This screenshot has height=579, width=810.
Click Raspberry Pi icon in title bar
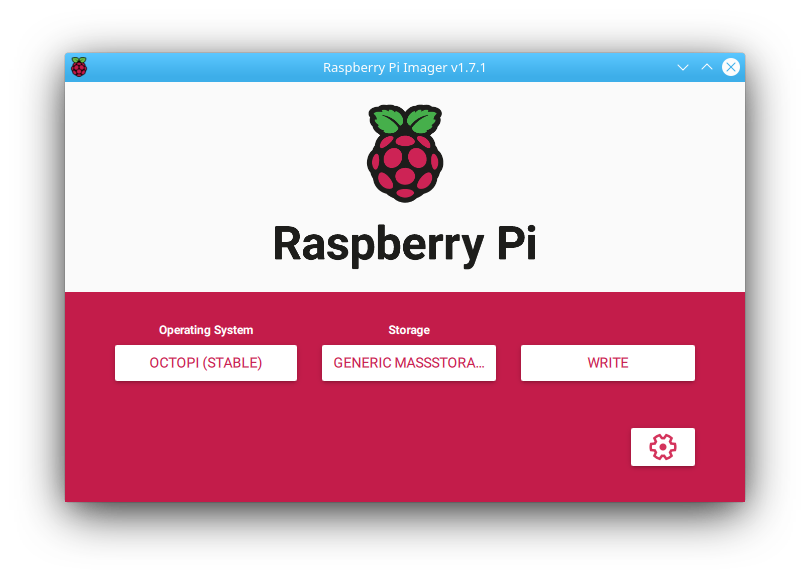(x=79, y=67)
